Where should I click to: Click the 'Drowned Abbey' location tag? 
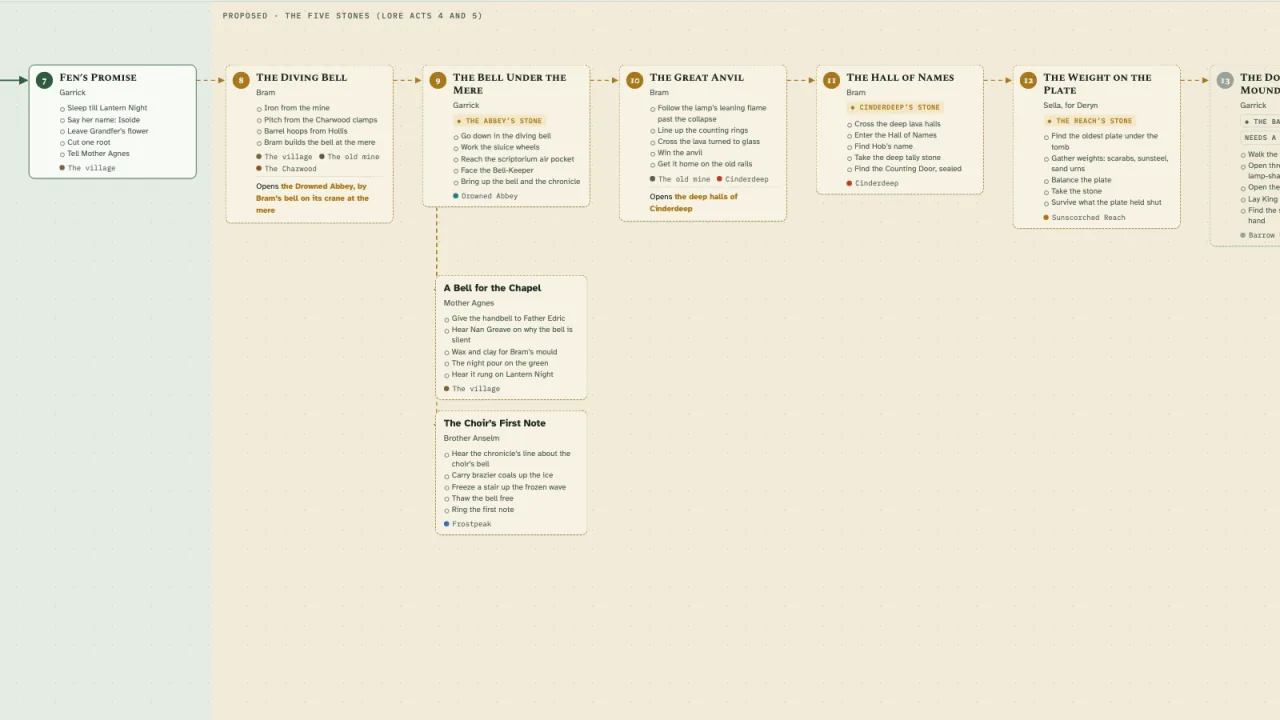[x=486, y=196]
